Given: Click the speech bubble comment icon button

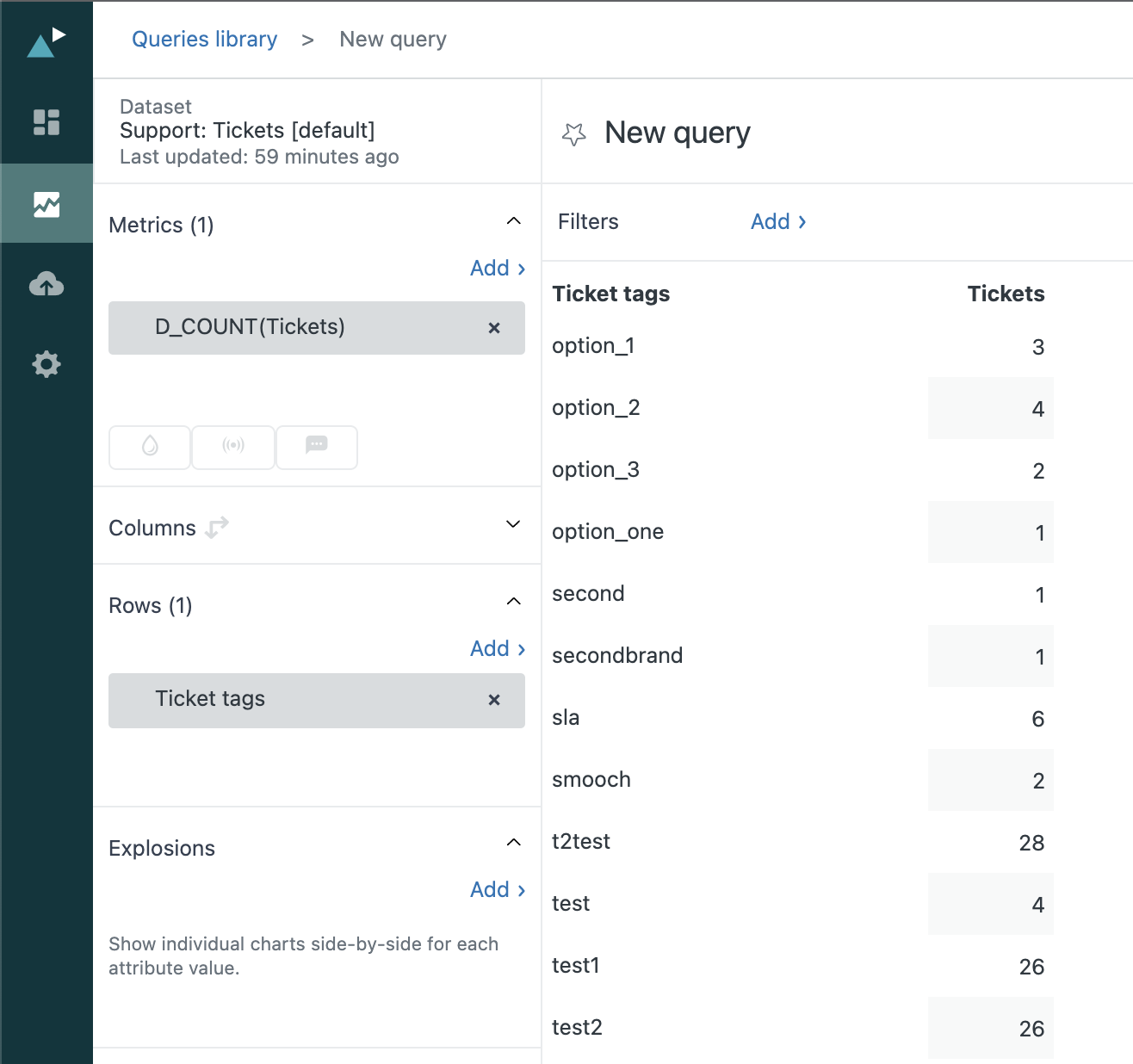Looking at the screenshot, I should click(x=317, y=447).
